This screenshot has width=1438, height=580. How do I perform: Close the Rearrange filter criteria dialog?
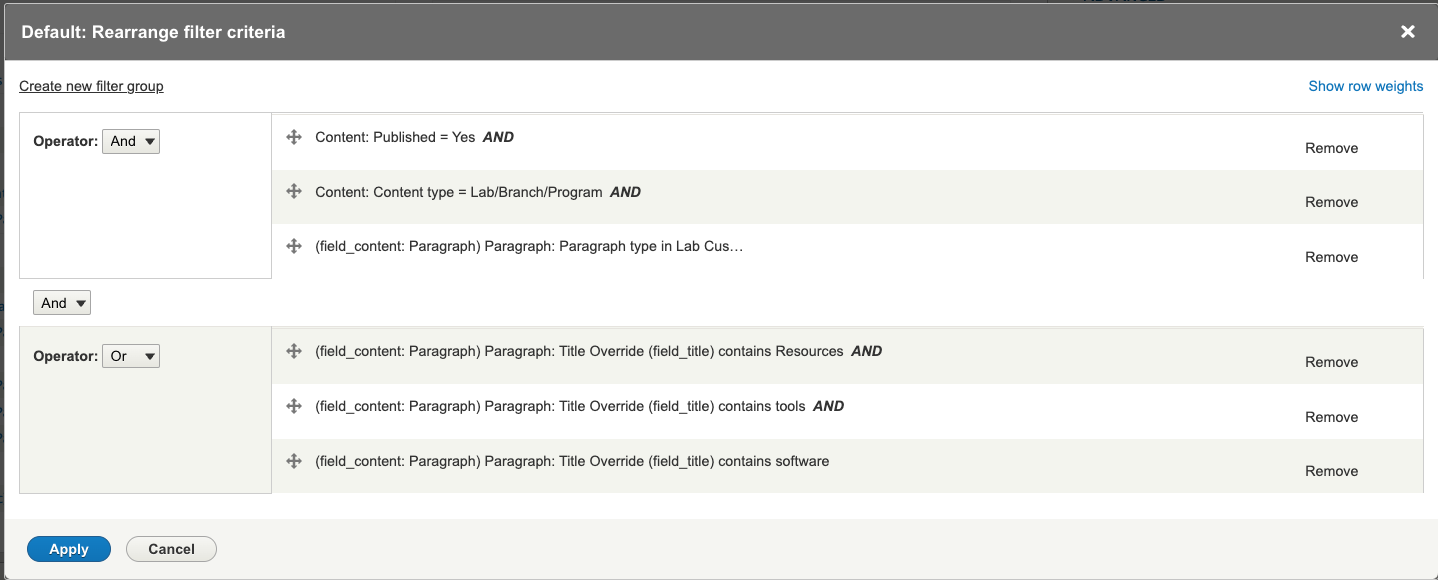click(x=1408, y=32)
